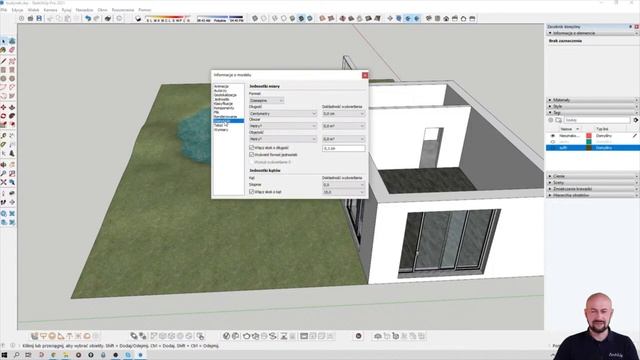Toggle 'Włącz skok o długość' checkbox

coord(251,148)
